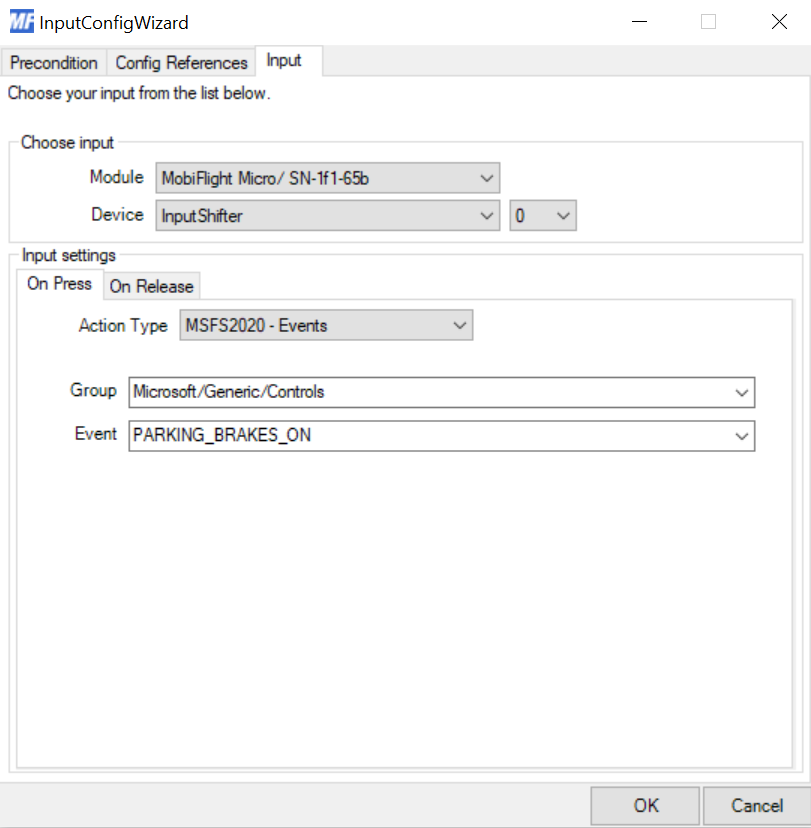Select the Input tab

(x=289, y=61)
